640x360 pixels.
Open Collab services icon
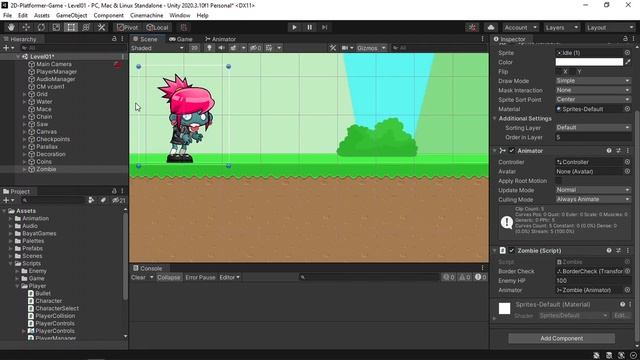(473, 27)
